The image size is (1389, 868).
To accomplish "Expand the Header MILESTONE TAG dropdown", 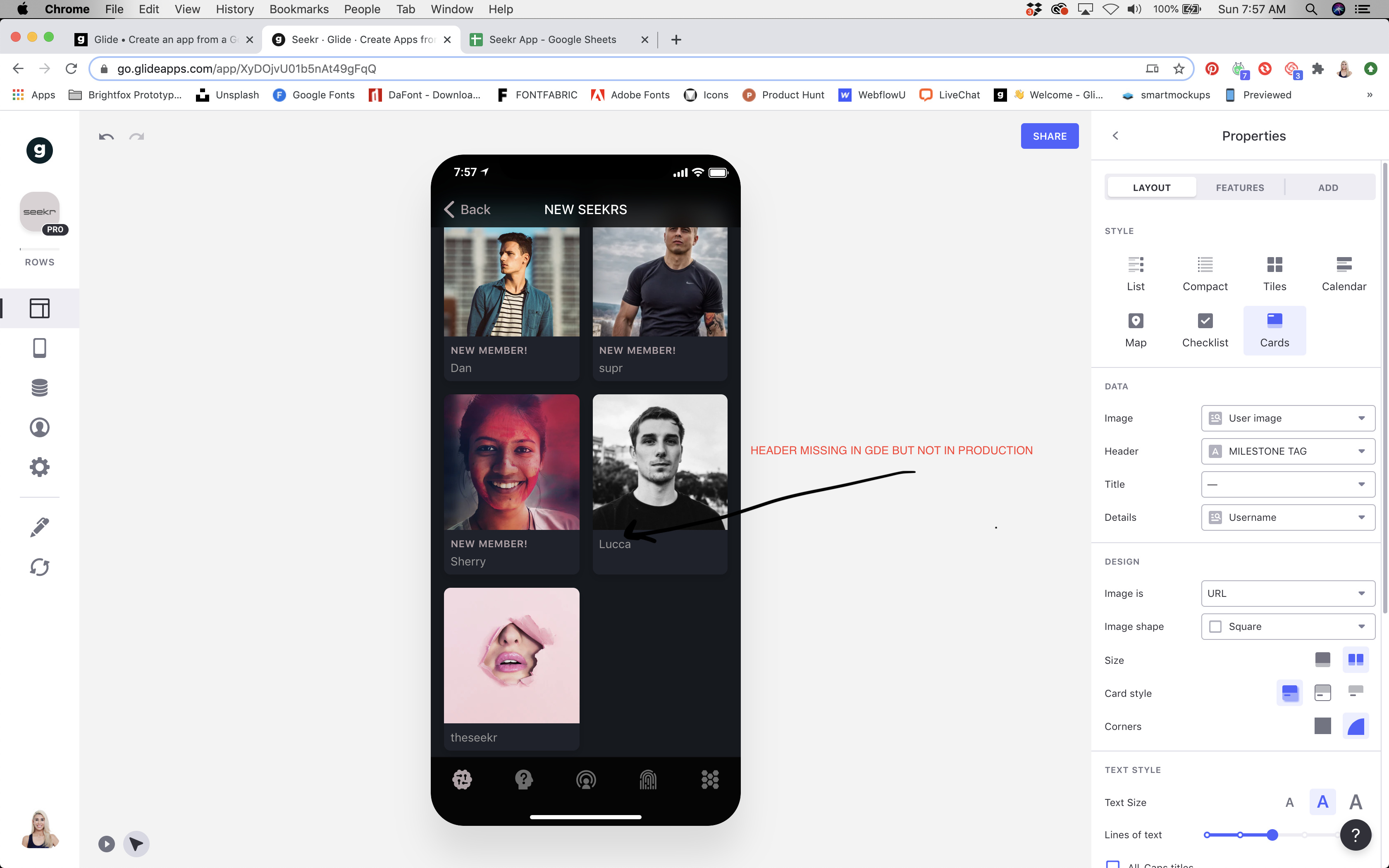I will 1287,451.
